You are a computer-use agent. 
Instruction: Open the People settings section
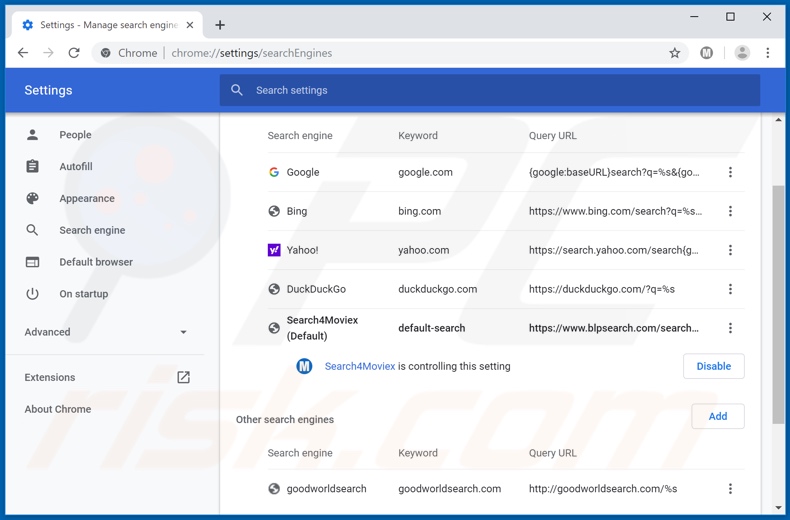coord(75,135)
